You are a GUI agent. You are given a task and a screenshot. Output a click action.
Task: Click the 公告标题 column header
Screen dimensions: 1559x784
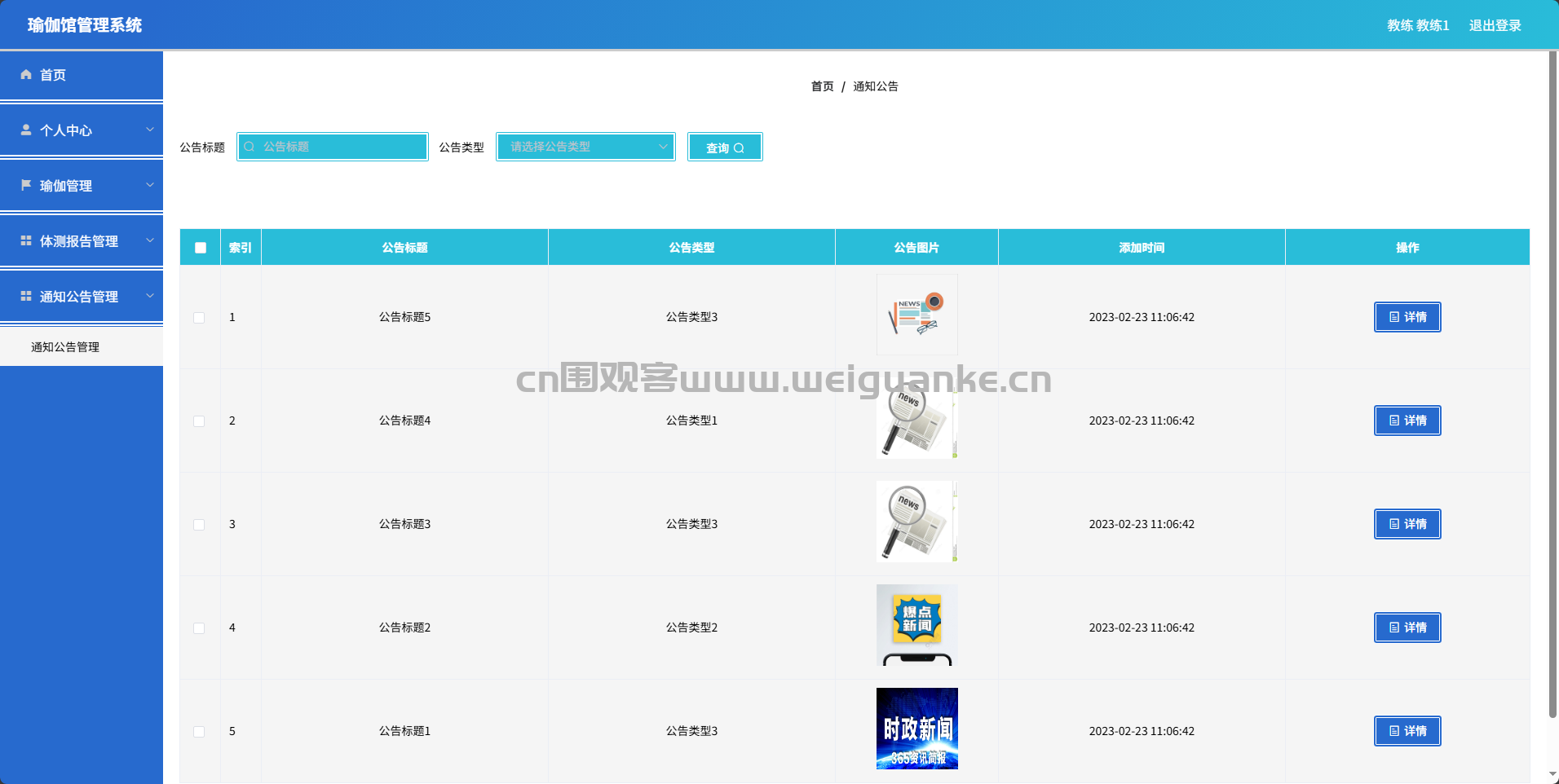click(x=405, y=248)
